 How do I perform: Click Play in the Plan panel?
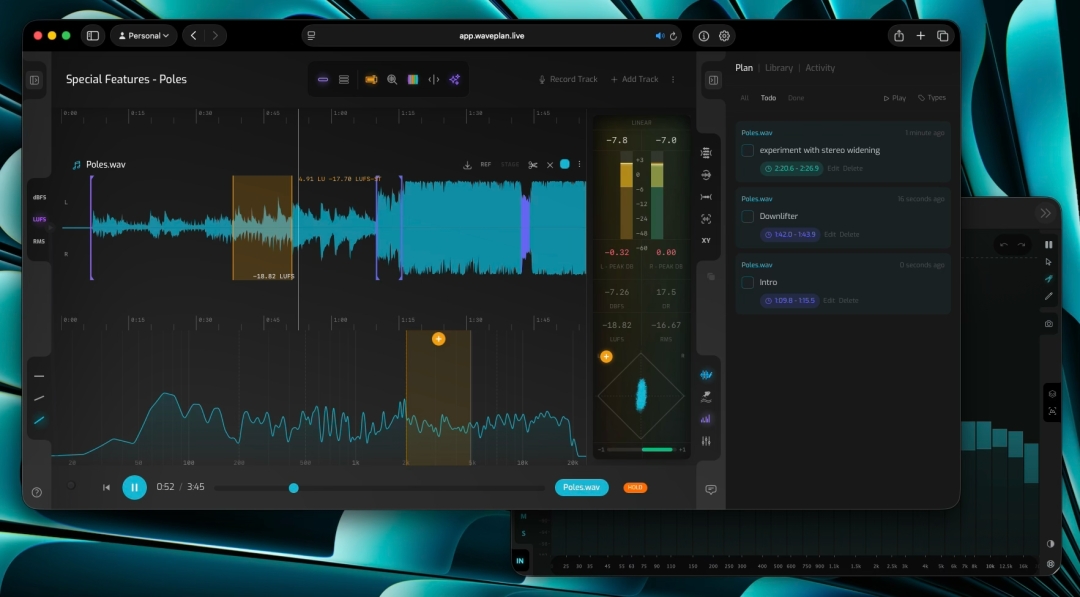click(895, 98)
